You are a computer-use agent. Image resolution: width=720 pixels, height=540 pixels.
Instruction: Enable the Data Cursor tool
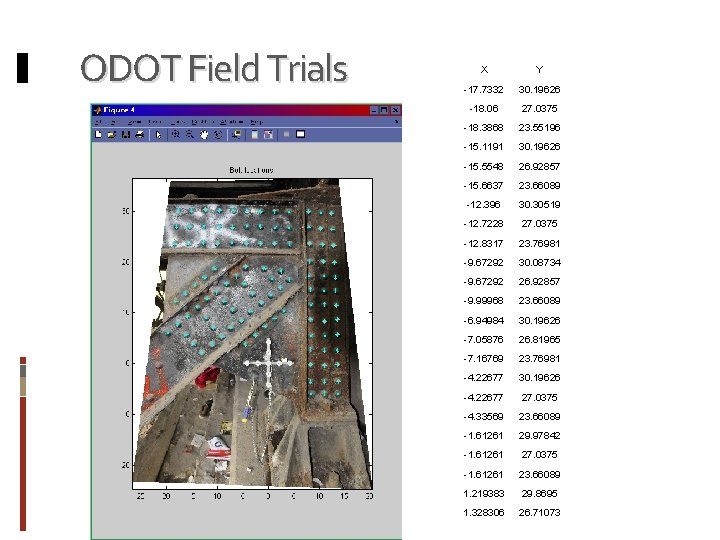236,135
